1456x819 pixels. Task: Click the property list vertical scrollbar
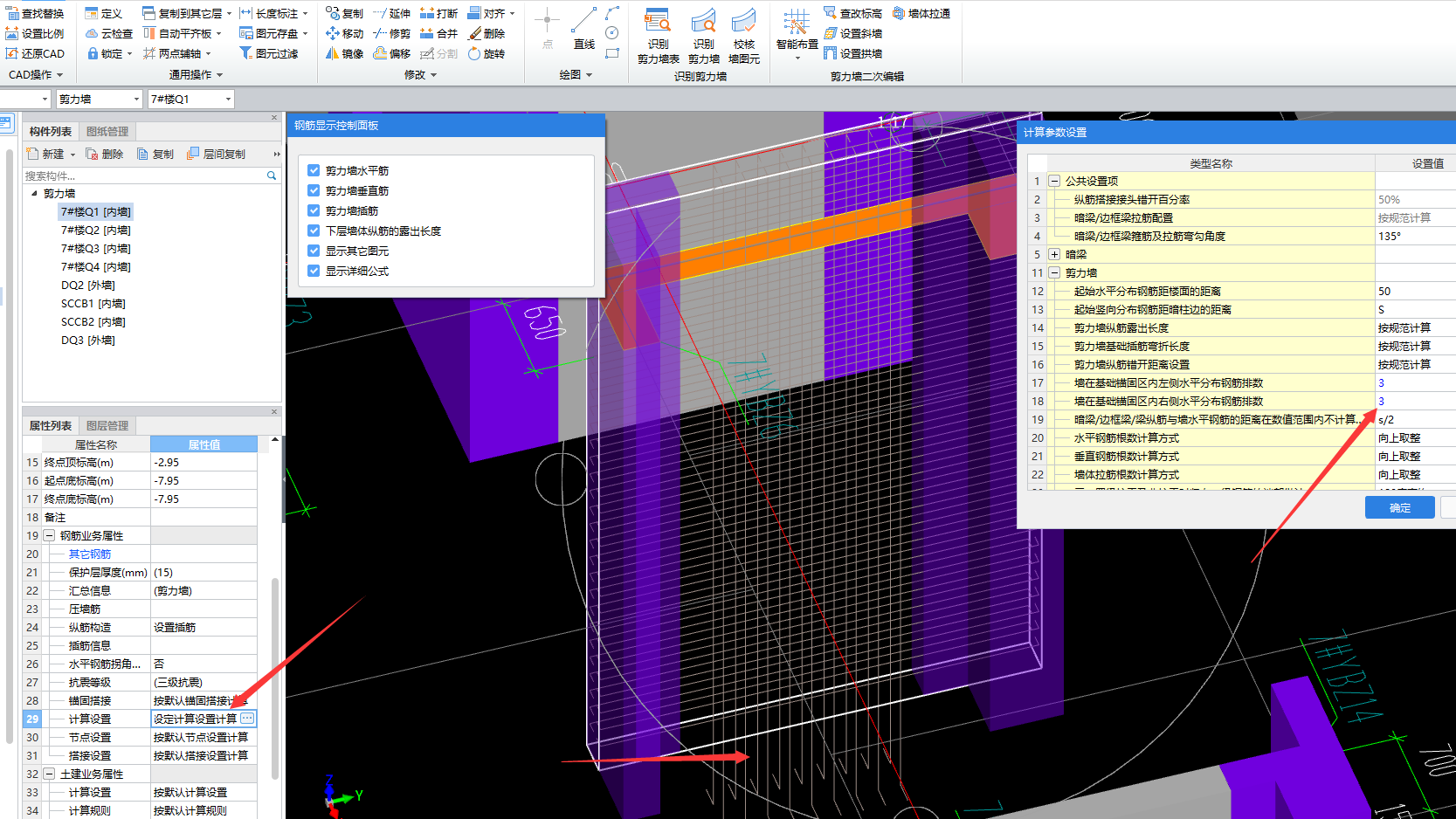click(x=275, y=677)
